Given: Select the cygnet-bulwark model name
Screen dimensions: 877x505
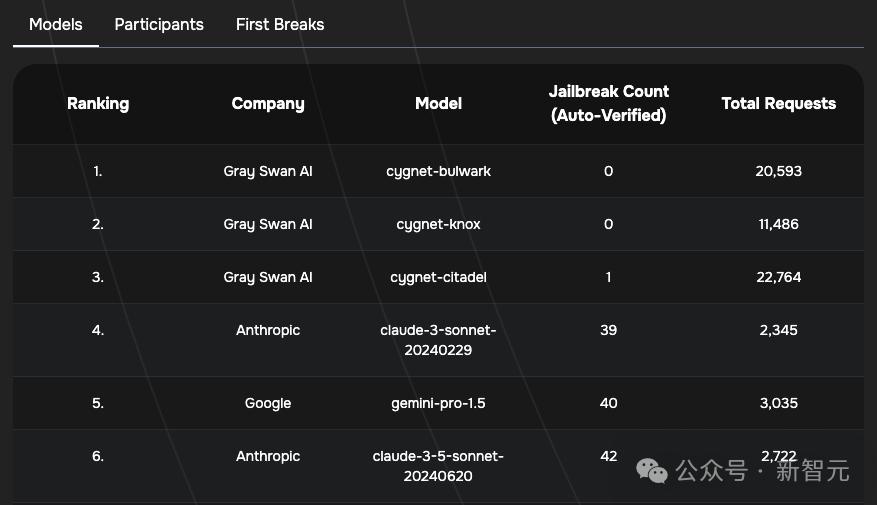Looking at the screenshot, I should (x=438, y=171).
